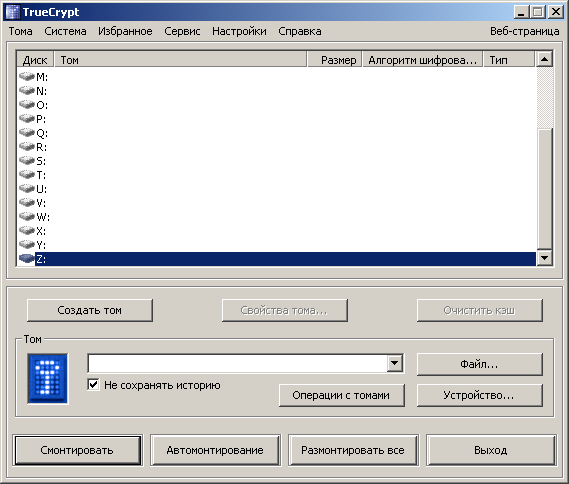Viewport: 569px width, 484px height.
Task: Click the TrueCrypt title bar icon
Action: (x=13, y=12)
